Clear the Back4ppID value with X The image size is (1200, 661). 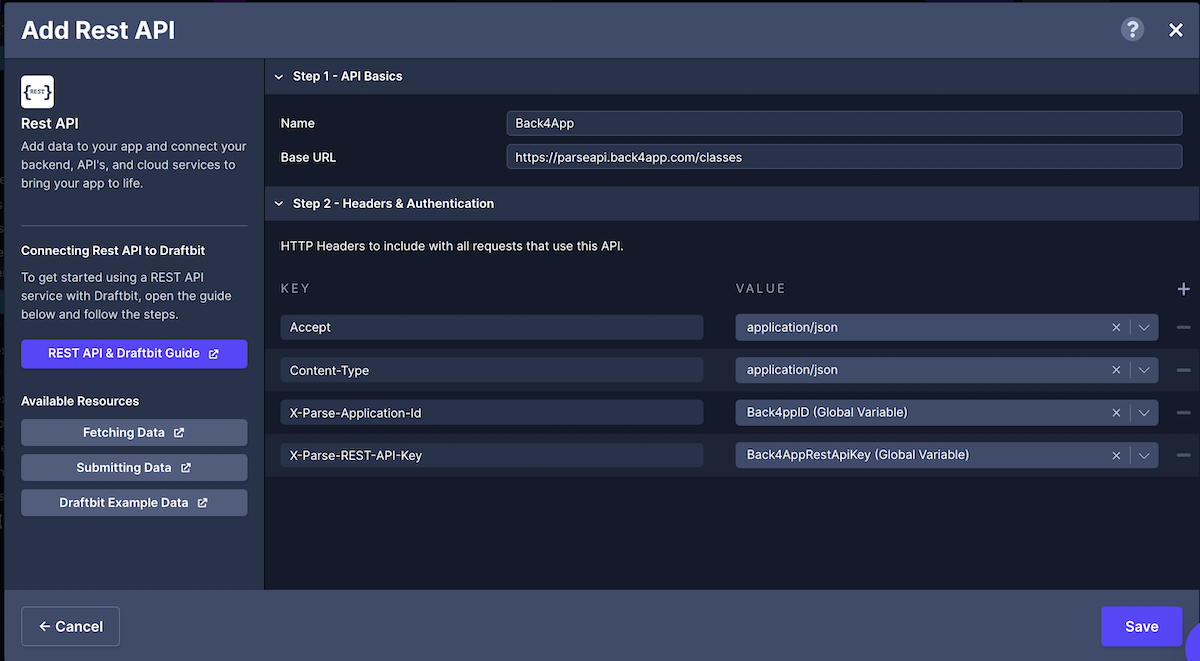[x=1116, y=412]
